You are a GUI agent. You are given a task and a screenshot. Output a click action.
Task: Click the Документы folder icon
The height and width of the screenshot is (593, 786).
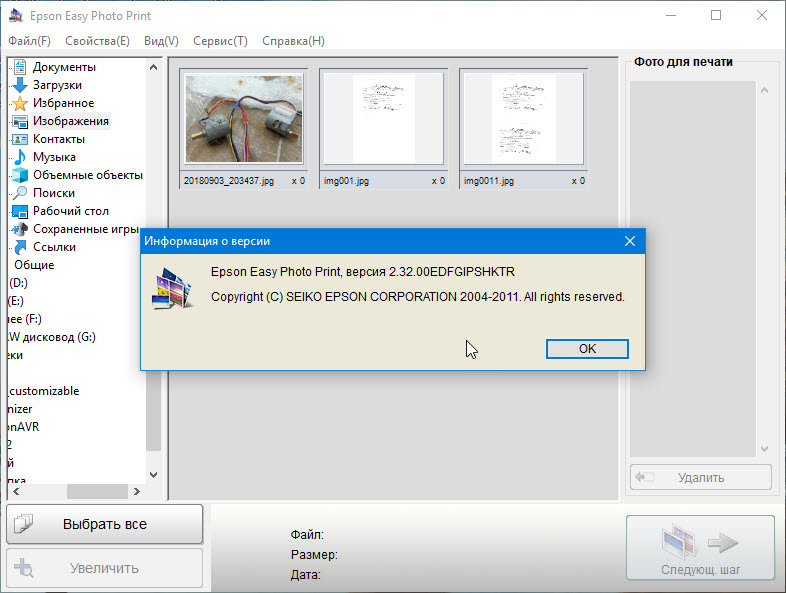[x=20, y=67]
